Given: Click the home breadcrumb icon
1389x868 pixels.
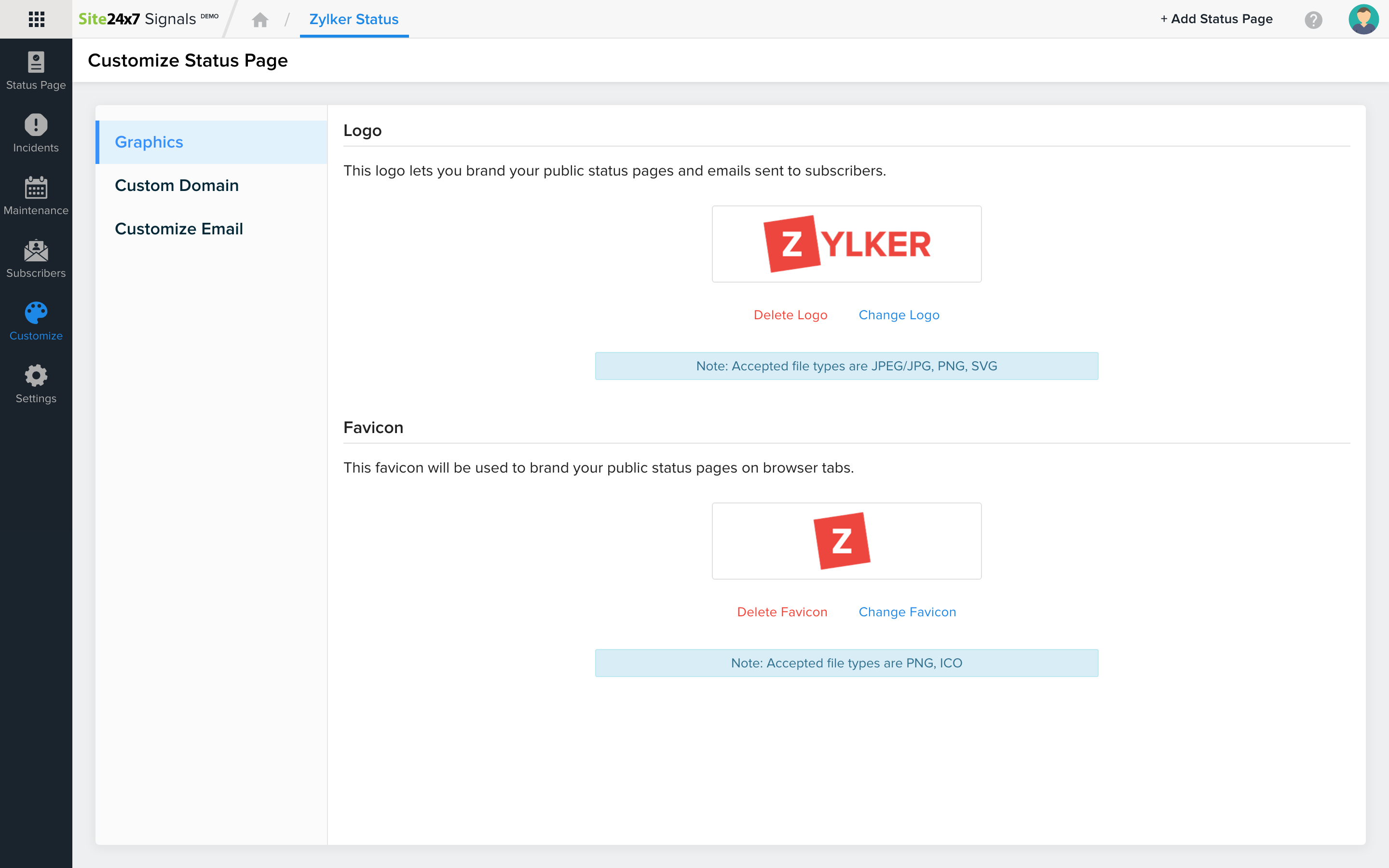Looking at the screenshot, I should click(260, 19).
